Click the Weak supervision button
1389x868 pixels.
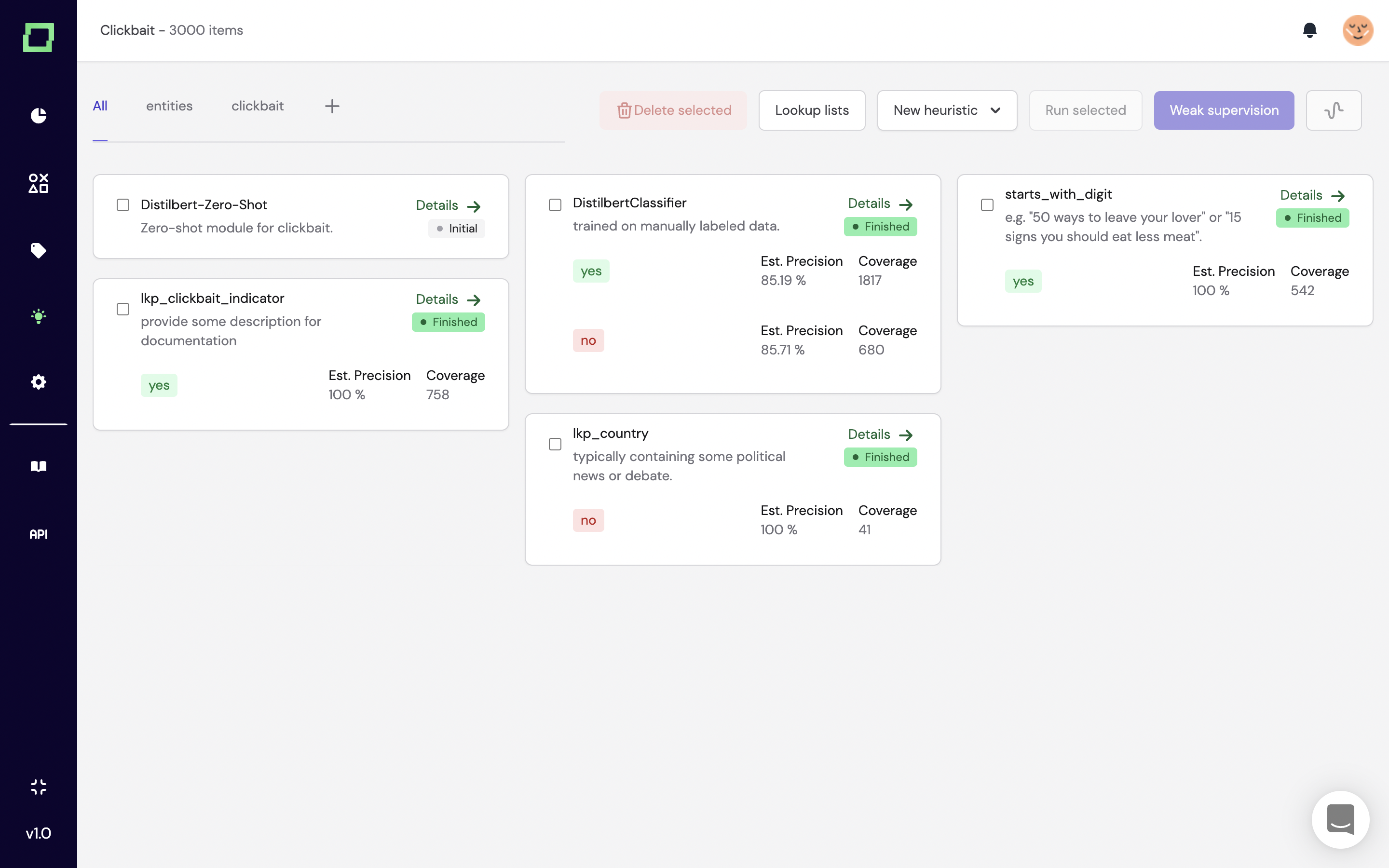click(1224, 110)
